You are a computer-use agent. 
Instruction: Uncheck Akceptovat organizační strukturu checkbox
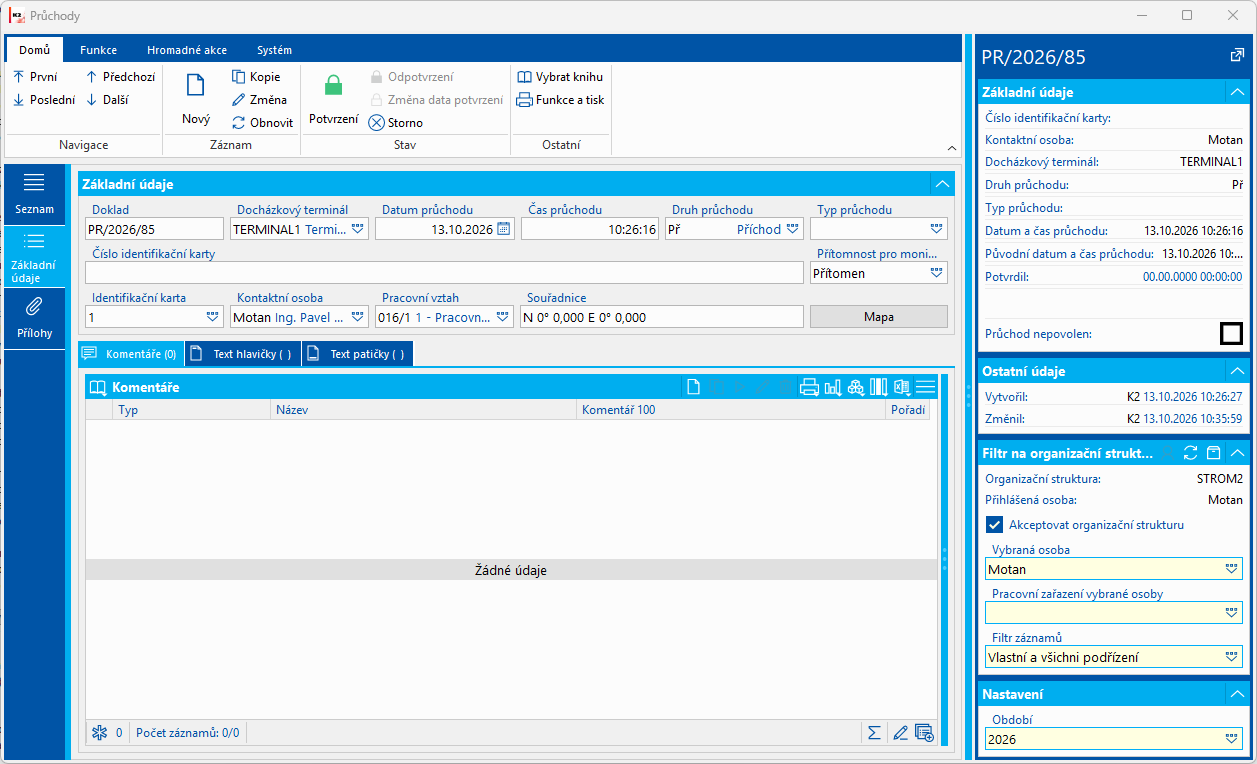(x=994, y=524)
